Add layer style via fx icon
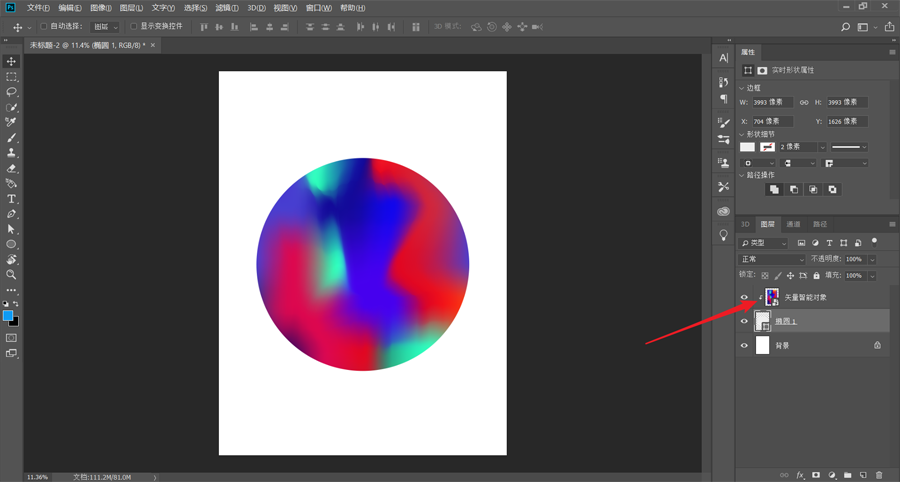Viewport: 900px width, 482px height. pos(800,475)
